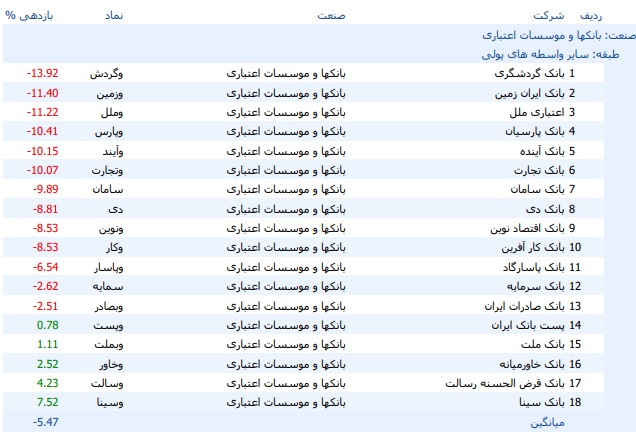Viewport: 636px width, 432px height.
Task: Click the symbol وملل
Action: click(x=112, y=112)
